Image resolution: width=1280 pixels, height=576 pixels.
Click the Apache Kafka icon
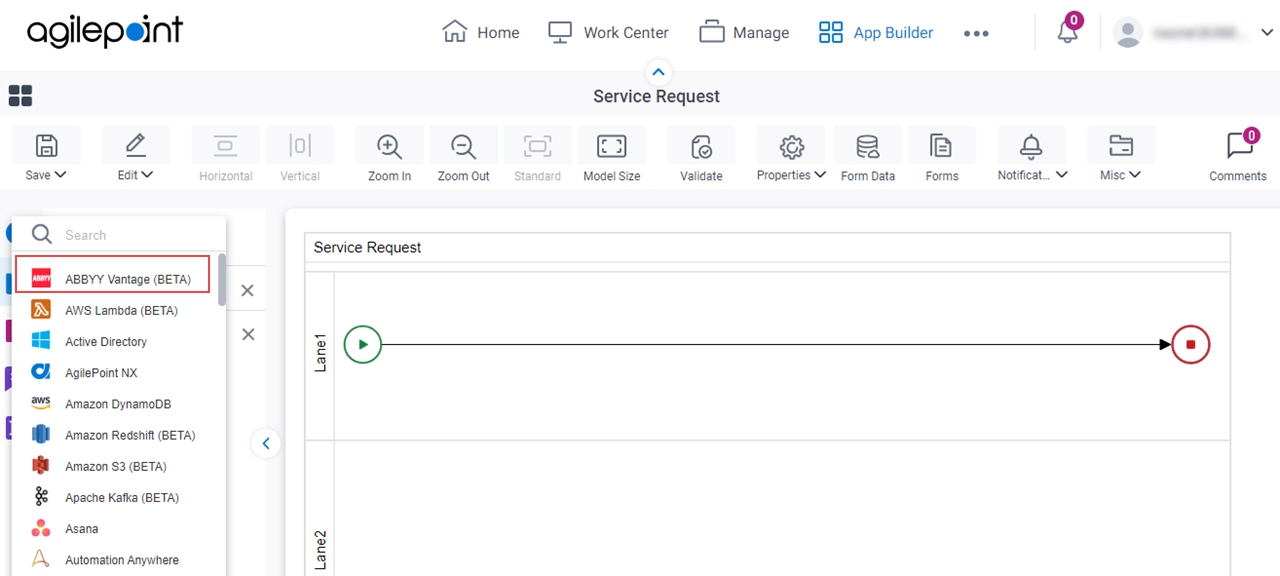(x=41, y=497)
